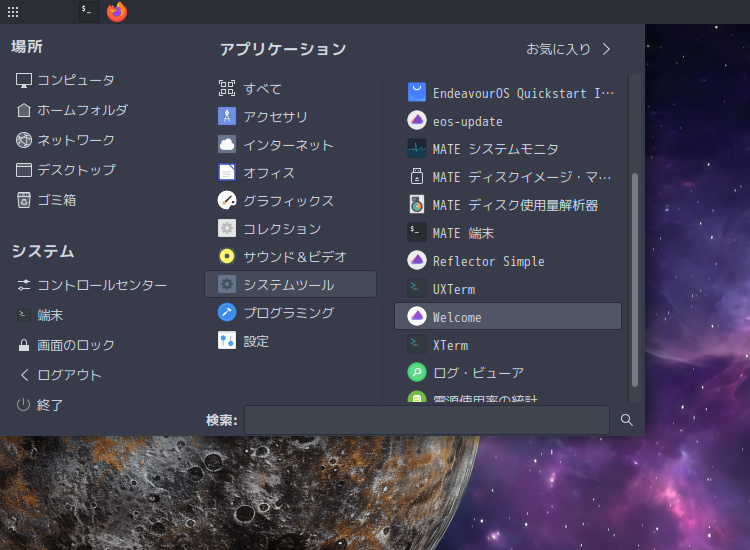Focus the 検索 search input field

pyautogui.click(x=427, y=420)
